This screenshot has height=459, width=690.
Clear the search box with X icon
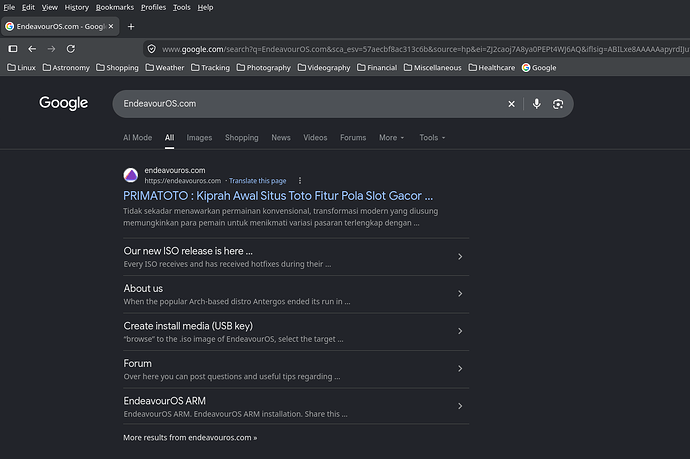point(511,104)
